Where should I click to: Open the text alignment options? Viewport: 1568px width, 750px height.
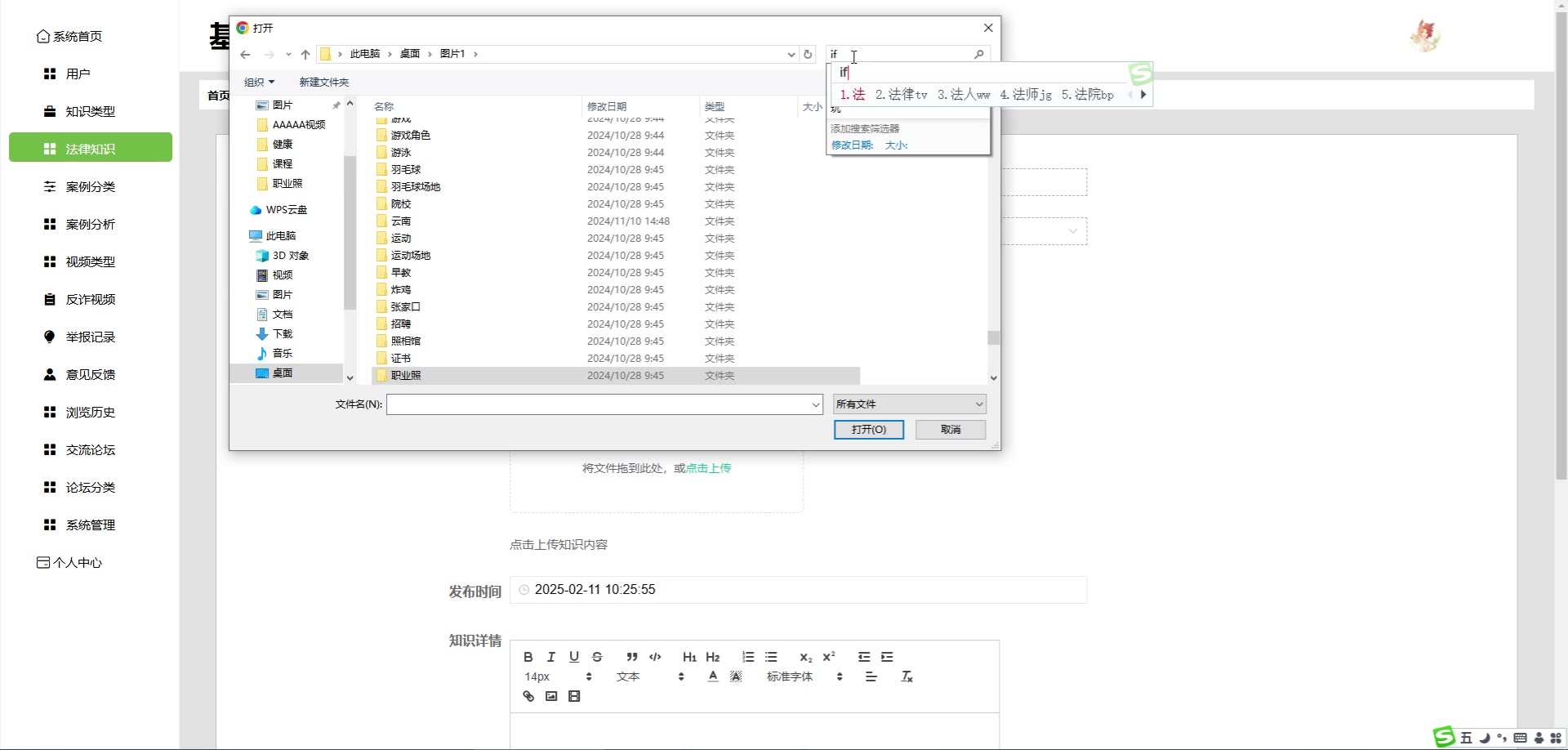tap(871, 676)
